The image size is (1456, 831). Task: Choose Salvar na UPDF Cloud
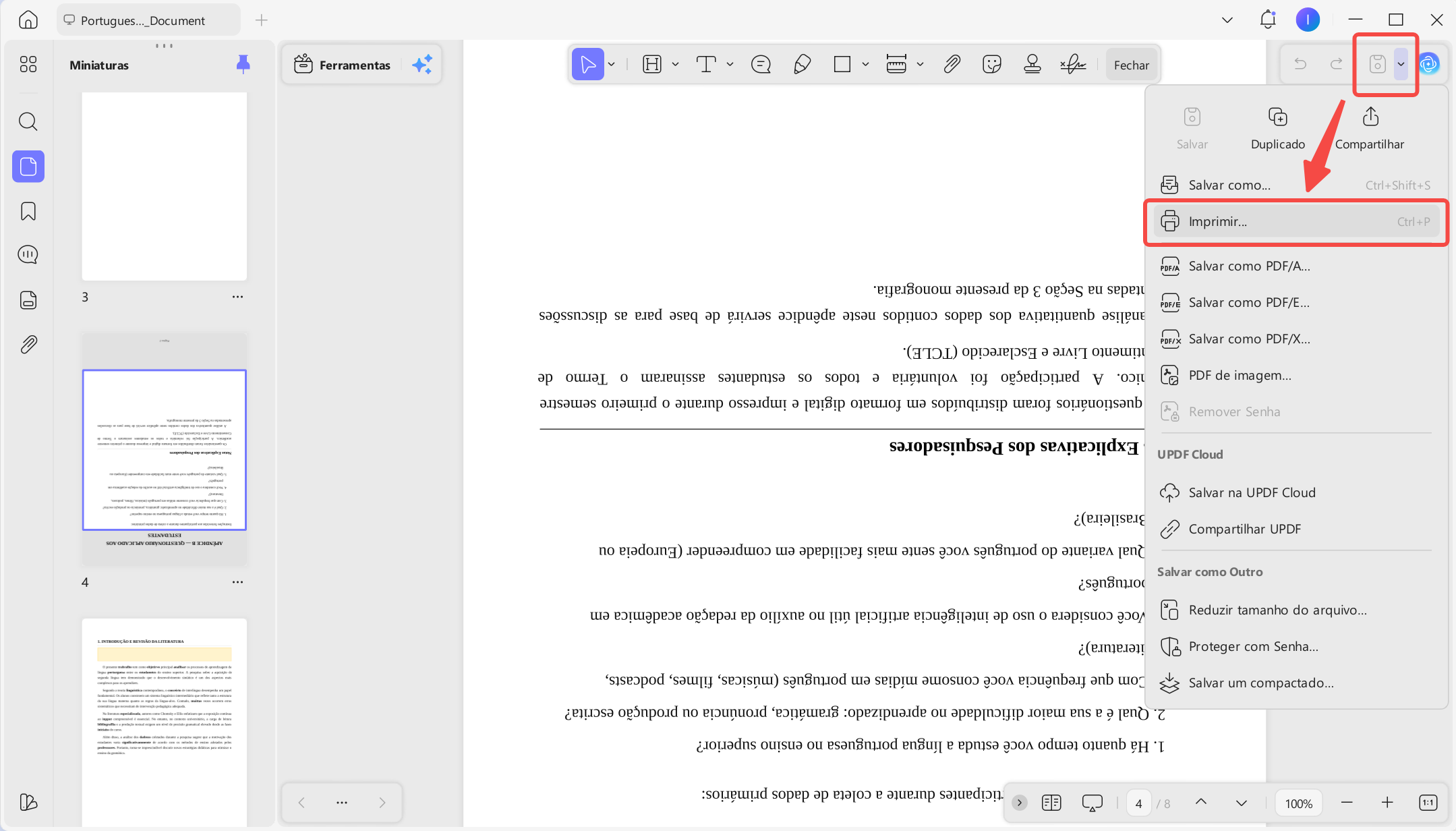point(1295,492)
